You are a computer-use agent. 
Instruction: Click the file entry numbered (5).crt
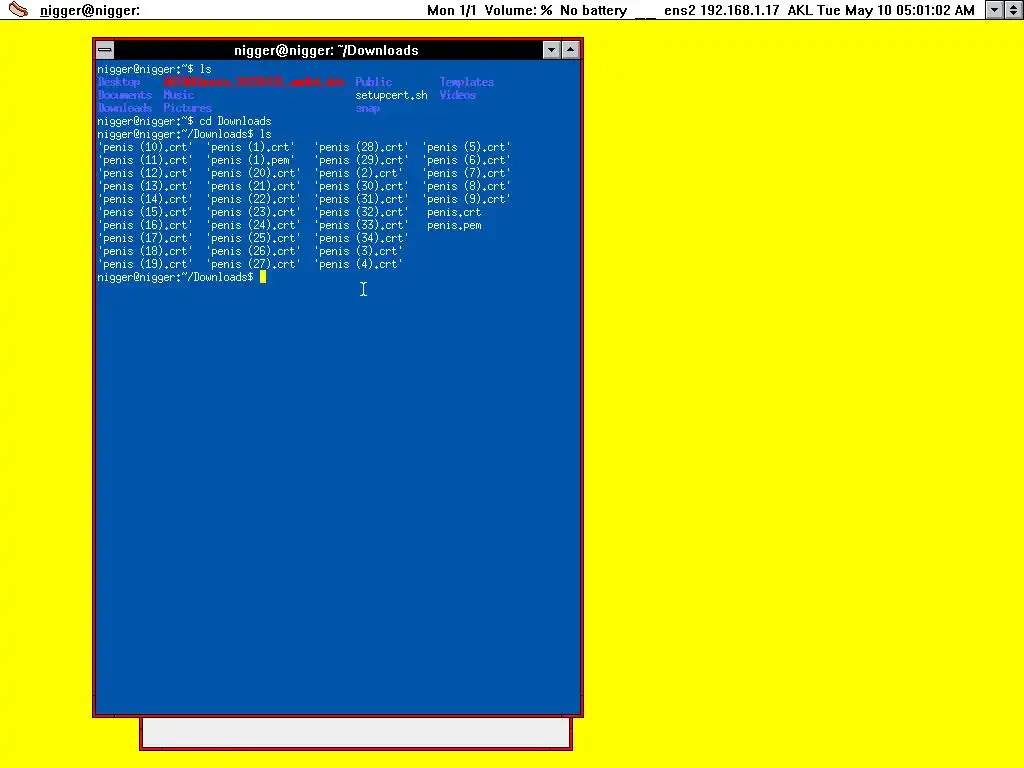[x=466, y=148]
